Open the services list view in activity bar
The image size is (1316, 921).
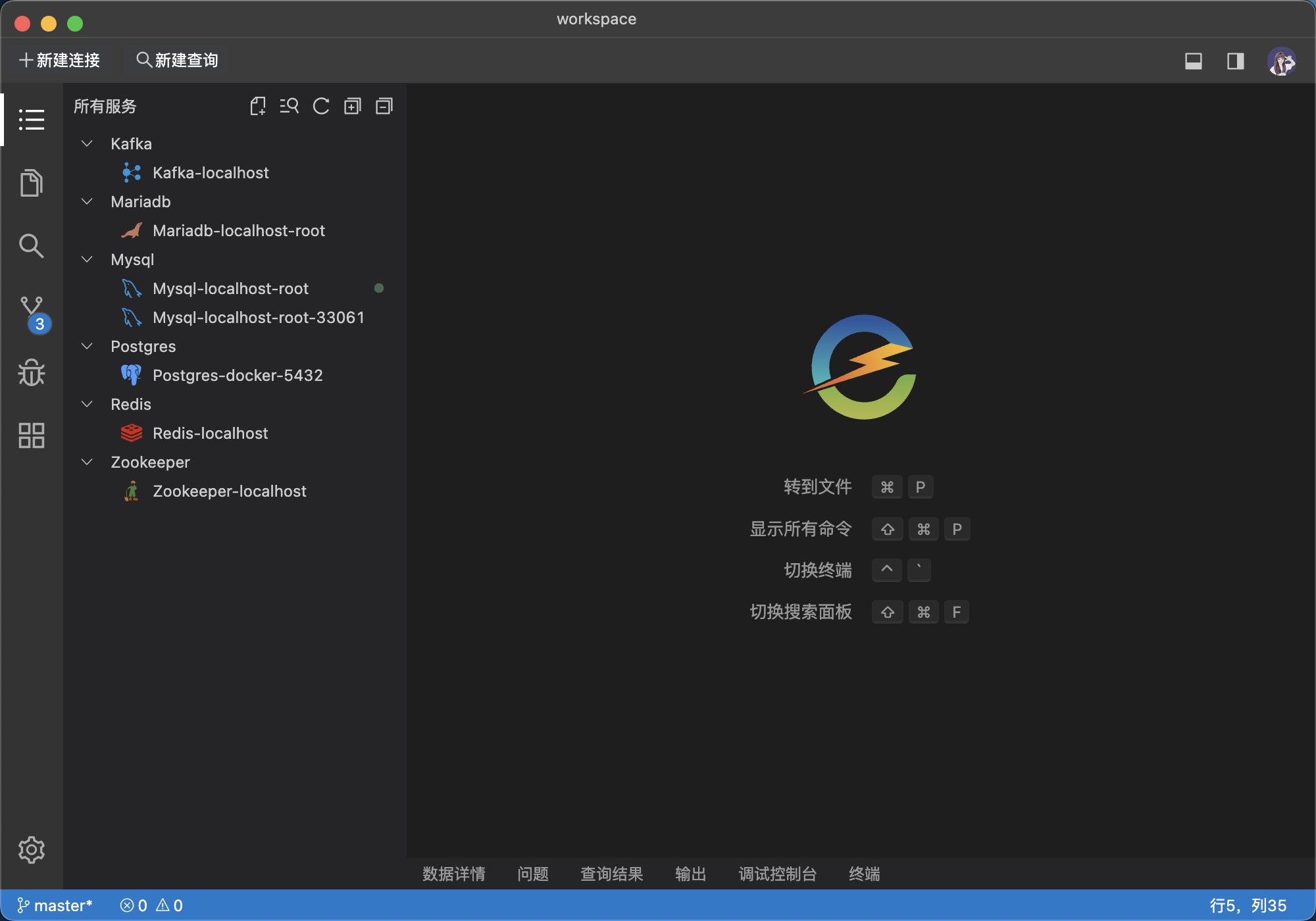[32, 120]
